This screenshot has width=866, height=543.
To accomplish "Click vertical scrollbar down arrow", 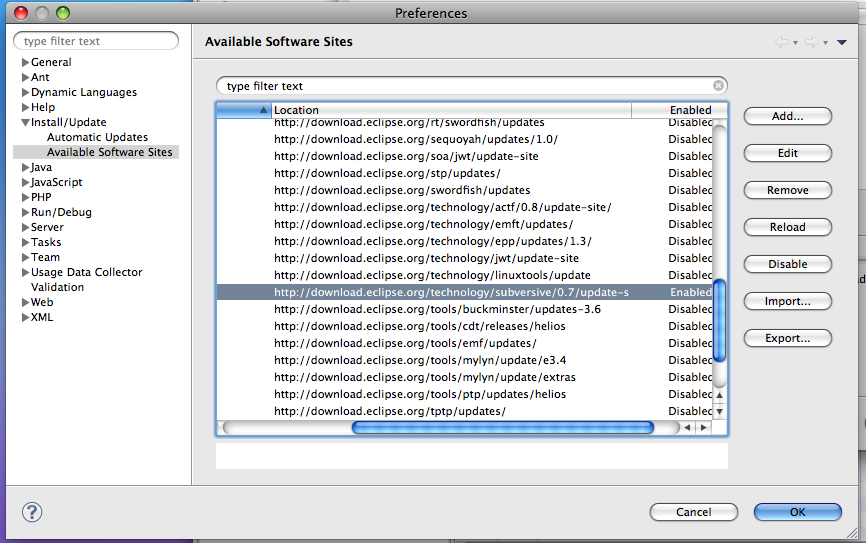I will point(719,411).
